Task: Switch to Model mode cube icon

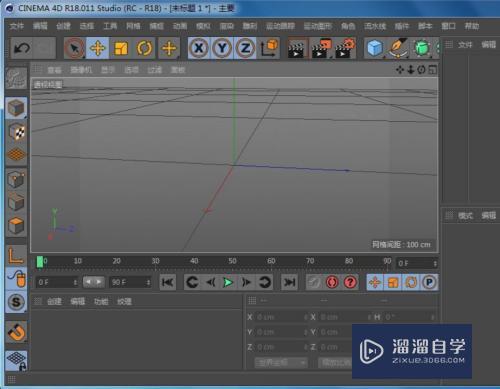Action: [x=16, y=108]
